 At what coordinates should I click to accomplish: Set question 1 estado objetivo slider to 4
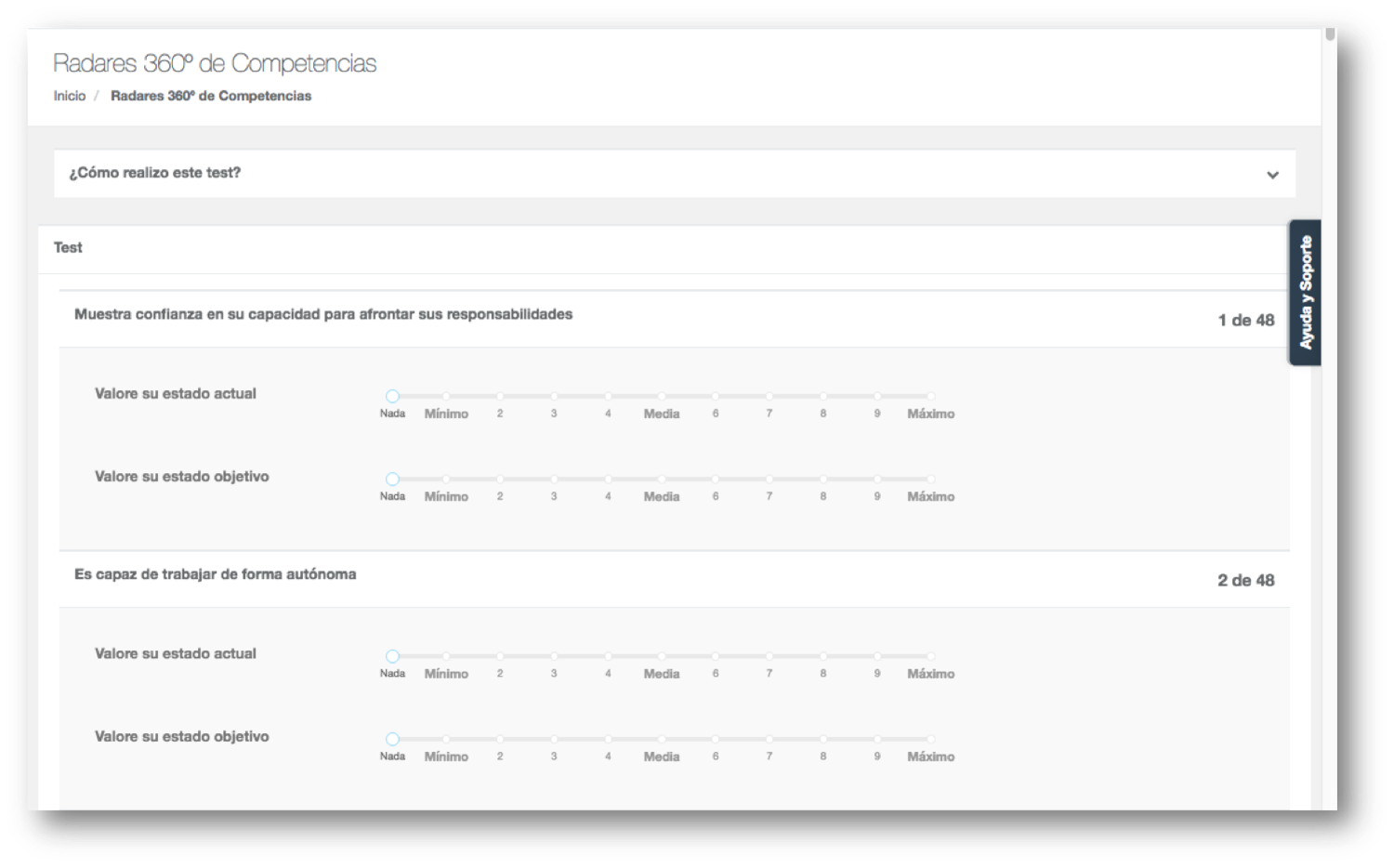click(608, 479)
